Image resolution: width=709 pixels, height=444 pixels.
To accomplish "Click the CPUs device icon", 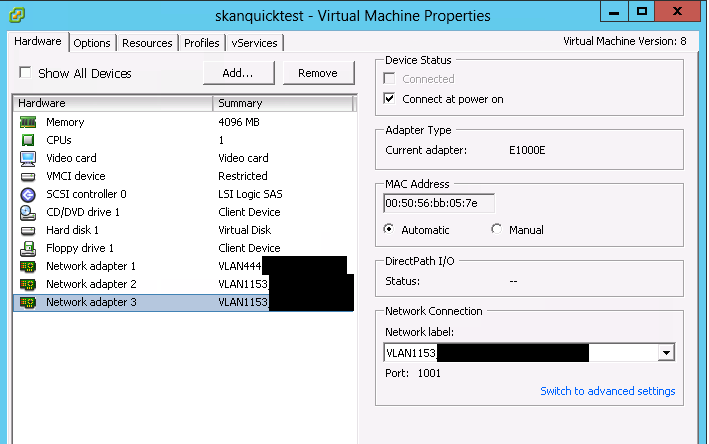I will [x=28, y=140].
